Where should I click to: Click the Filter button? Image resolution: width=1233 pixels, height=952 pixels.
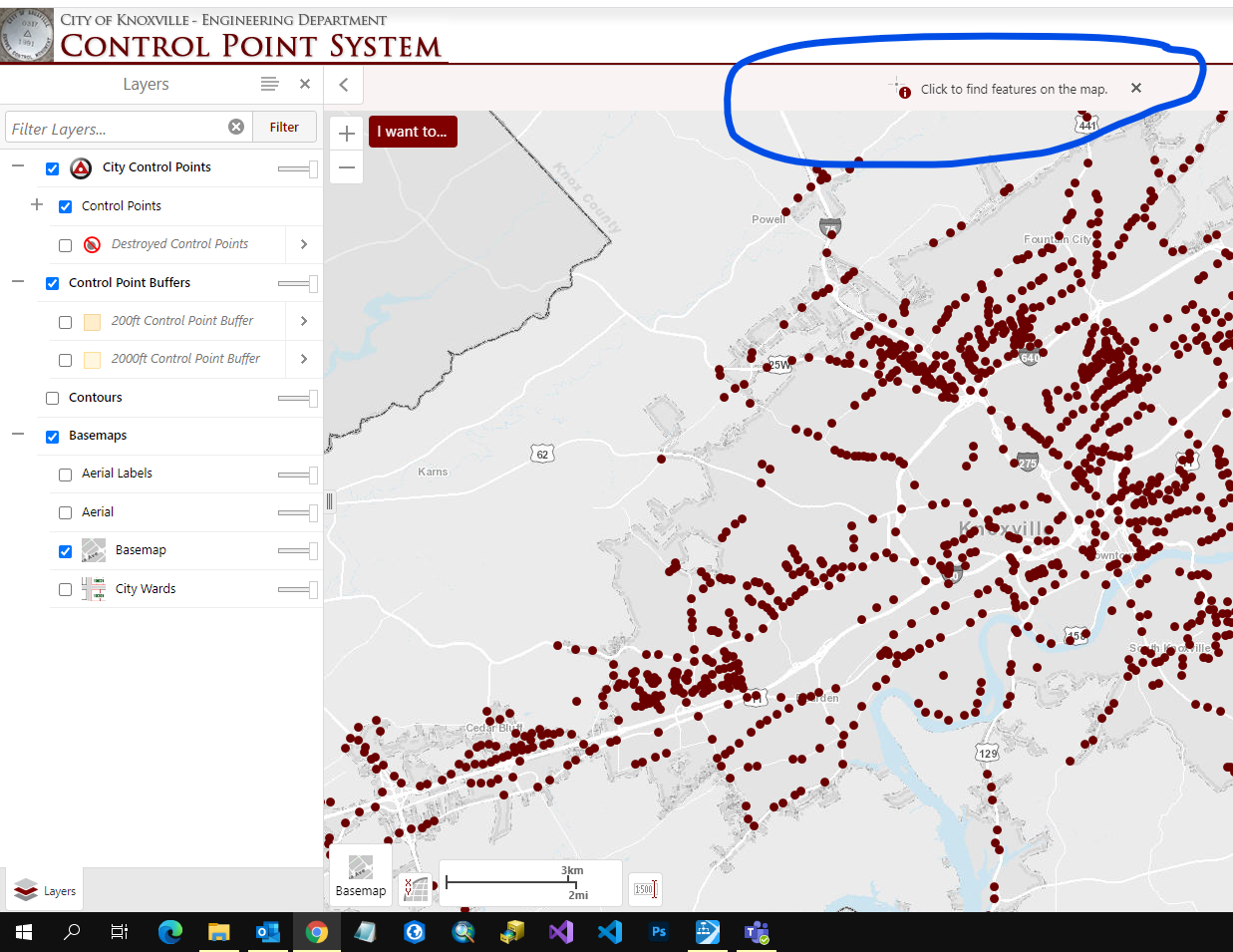click(284, 127)
